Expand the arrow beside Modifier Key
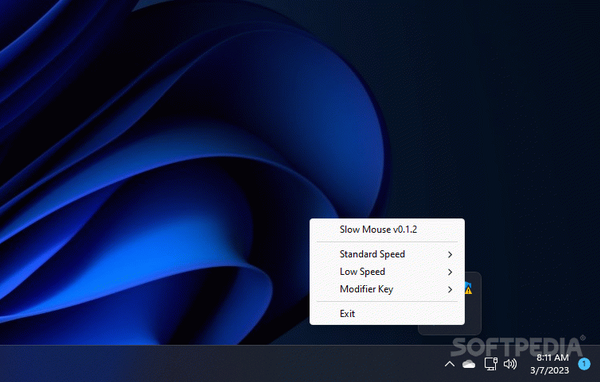The width and height of the screenshot is (600, 382). coord(450,290)
